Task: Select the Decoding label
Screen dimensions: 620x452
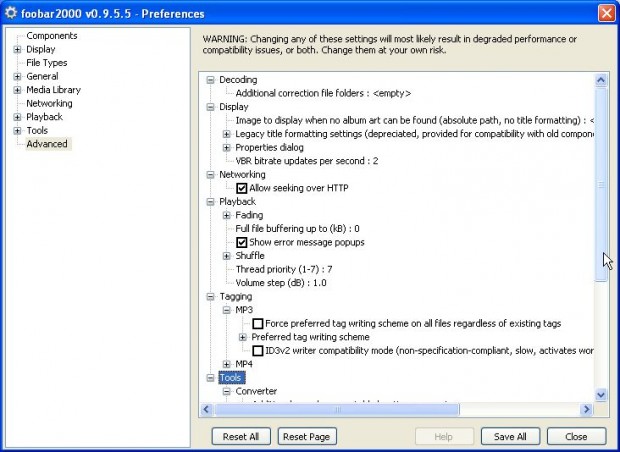Action: 238,80
